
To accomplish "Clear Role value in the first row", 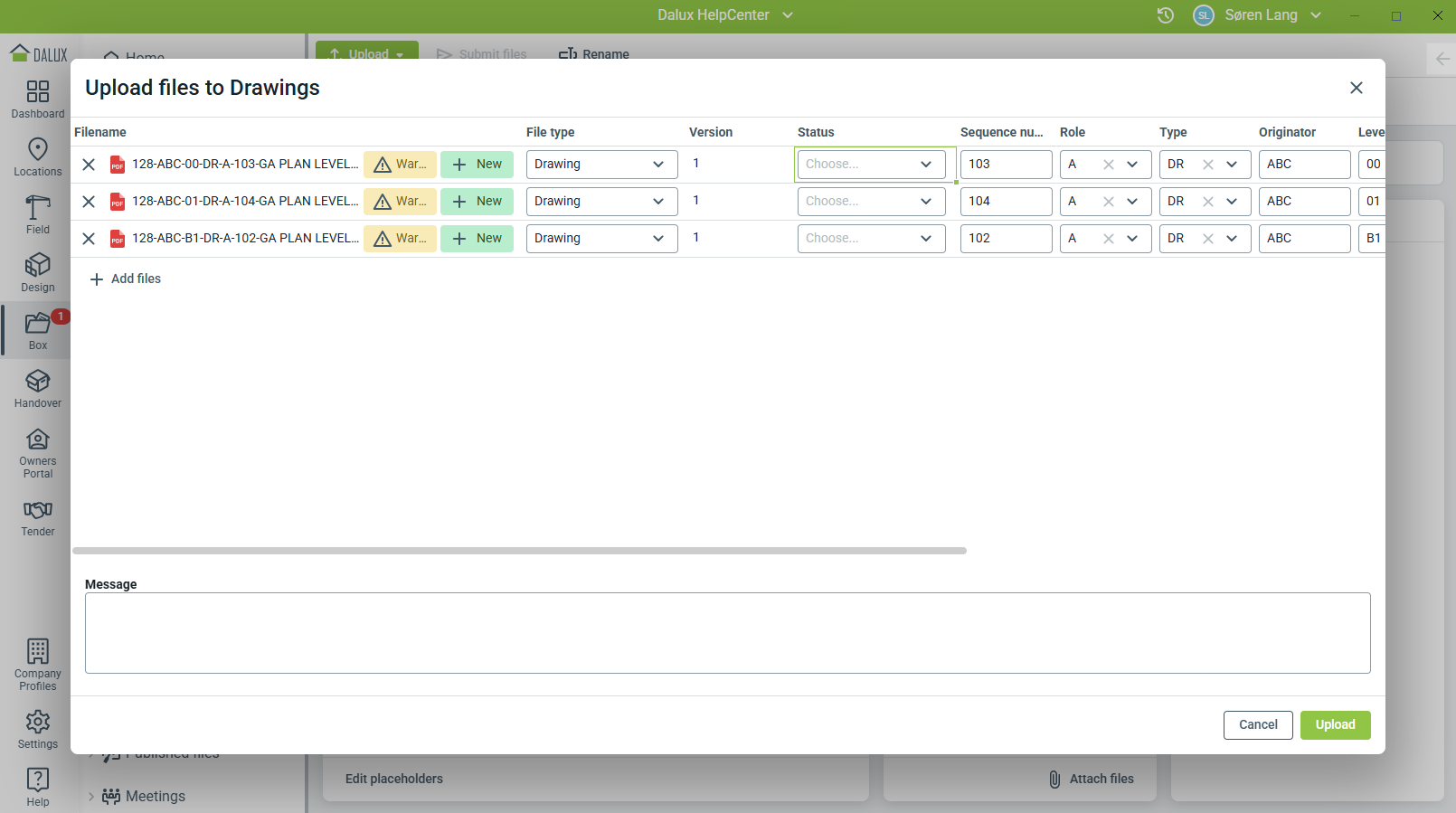I will click(x=1108, y=165).
